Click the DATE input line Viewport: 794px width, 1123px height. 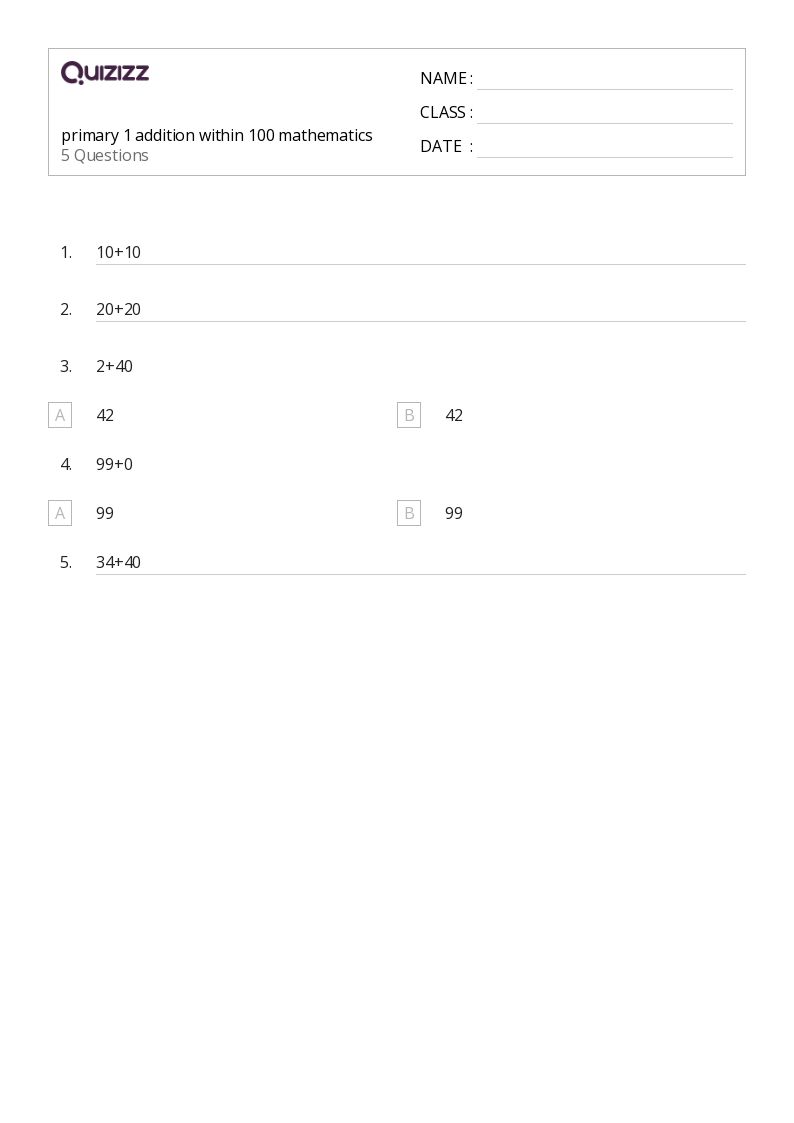[604, 148]
